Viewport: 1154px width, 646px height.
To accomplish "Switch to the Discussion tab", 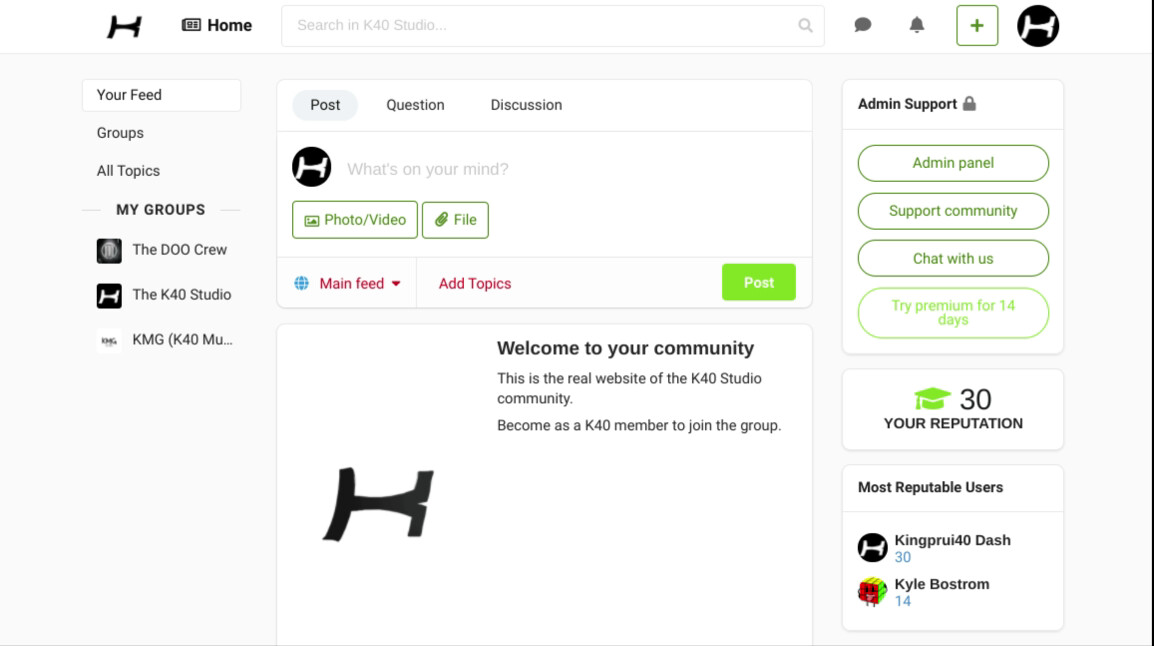I will pyautogui.click(x=526, y=105).
